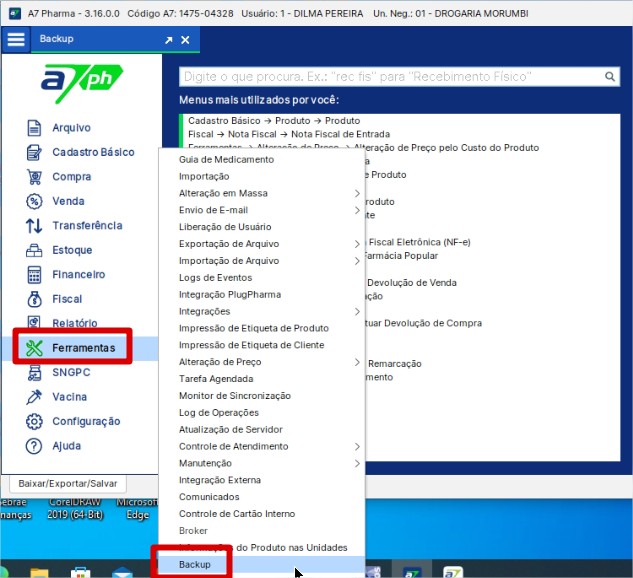
Task: Open the Configuração gear icon
Action: coord(33,422)
